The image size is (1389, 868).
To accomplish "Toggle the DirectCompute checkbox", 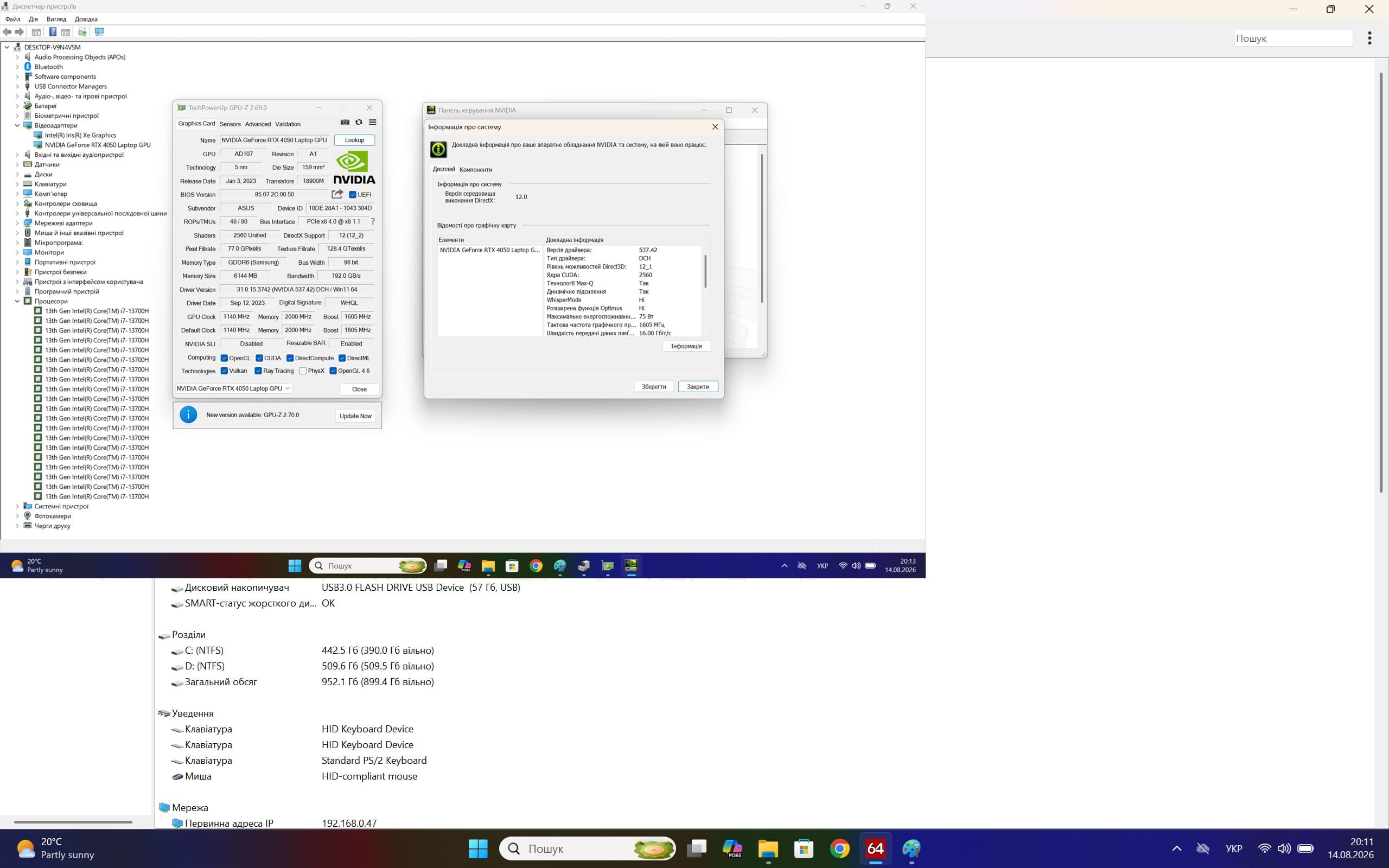I will pos(290,358).
